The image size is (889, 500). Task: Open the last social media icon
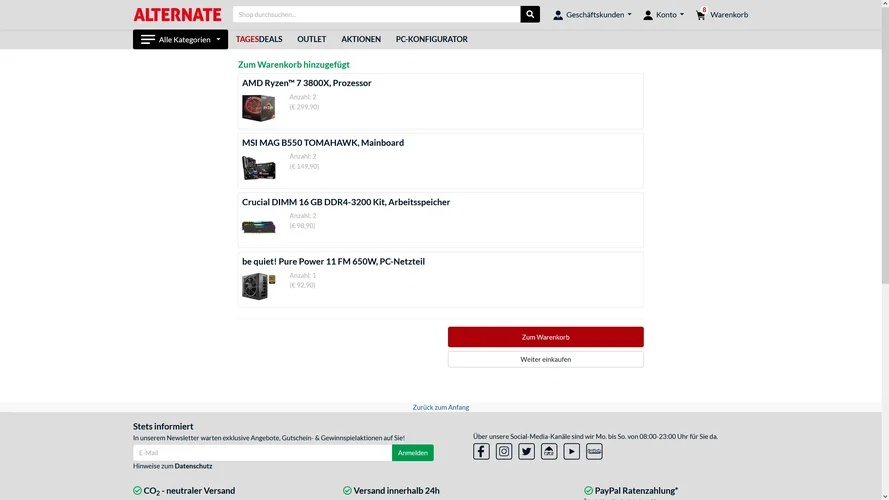tap(594, 451)
